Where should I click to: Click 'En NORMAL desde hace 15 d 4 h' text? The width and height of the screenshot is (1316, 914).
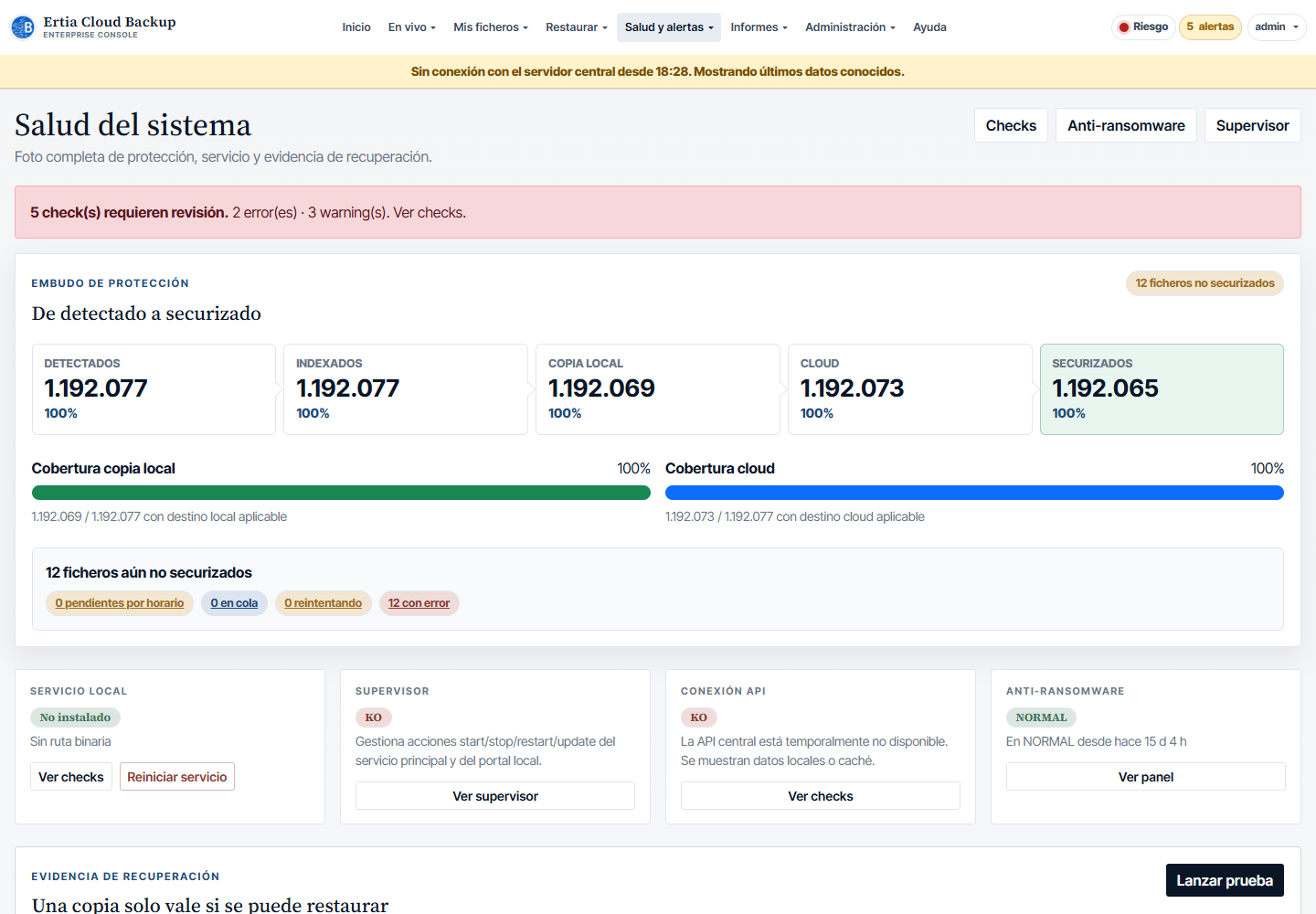pos(1096,741)
